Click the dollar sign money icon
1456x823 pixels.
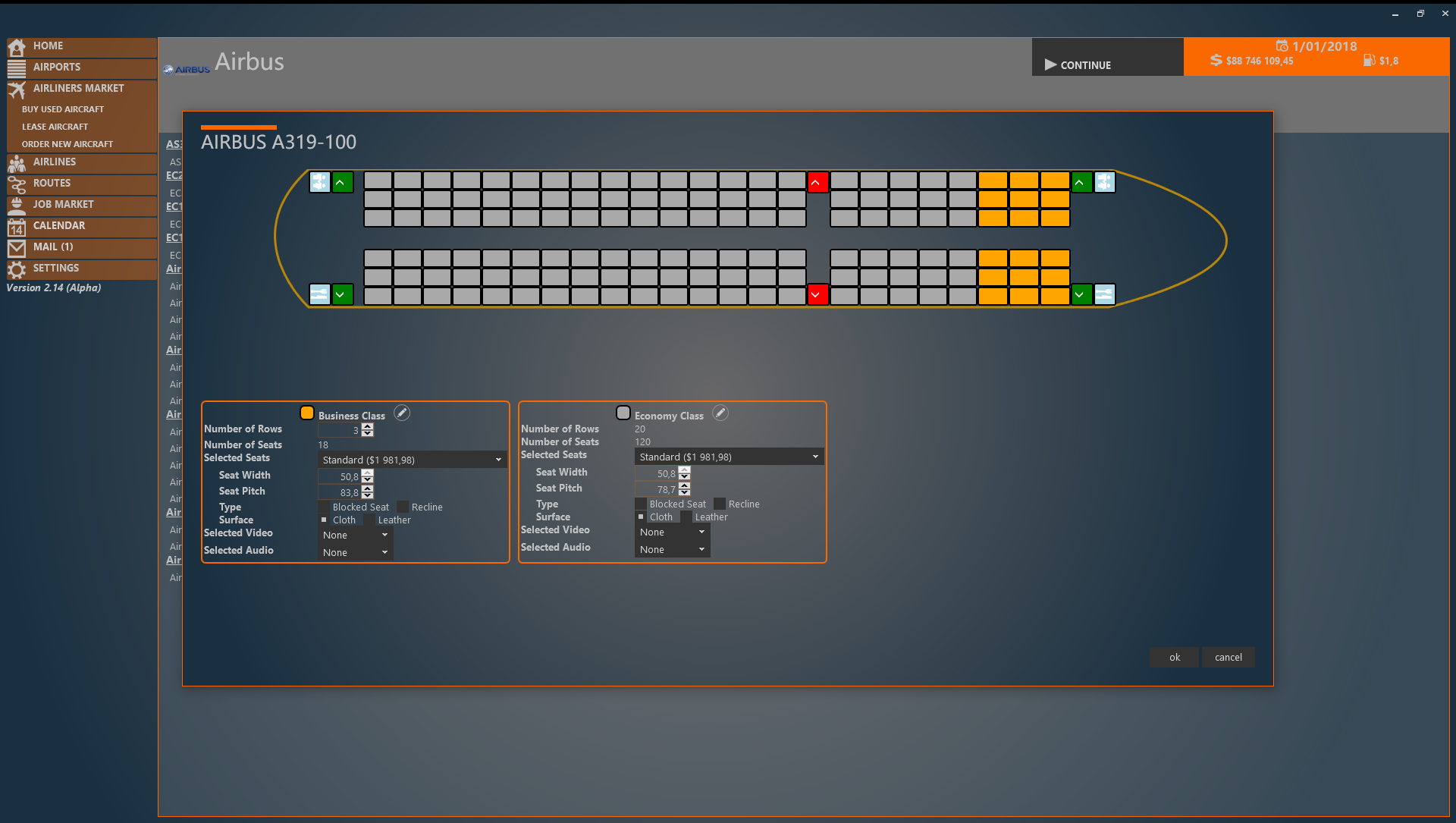click(x=1216, y=60)
